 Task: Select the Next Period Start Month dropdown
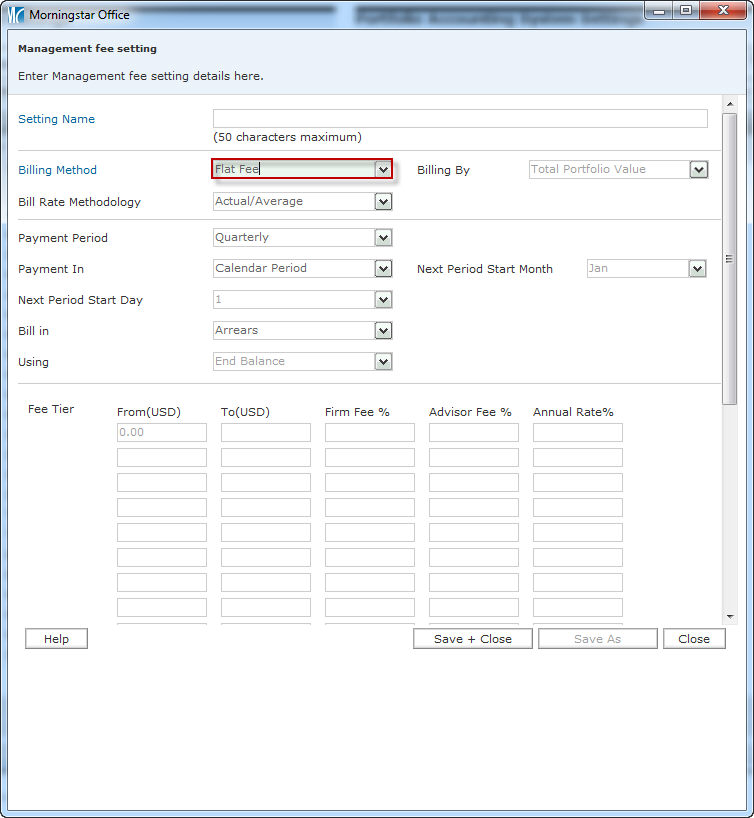click(x=697, y=269)
